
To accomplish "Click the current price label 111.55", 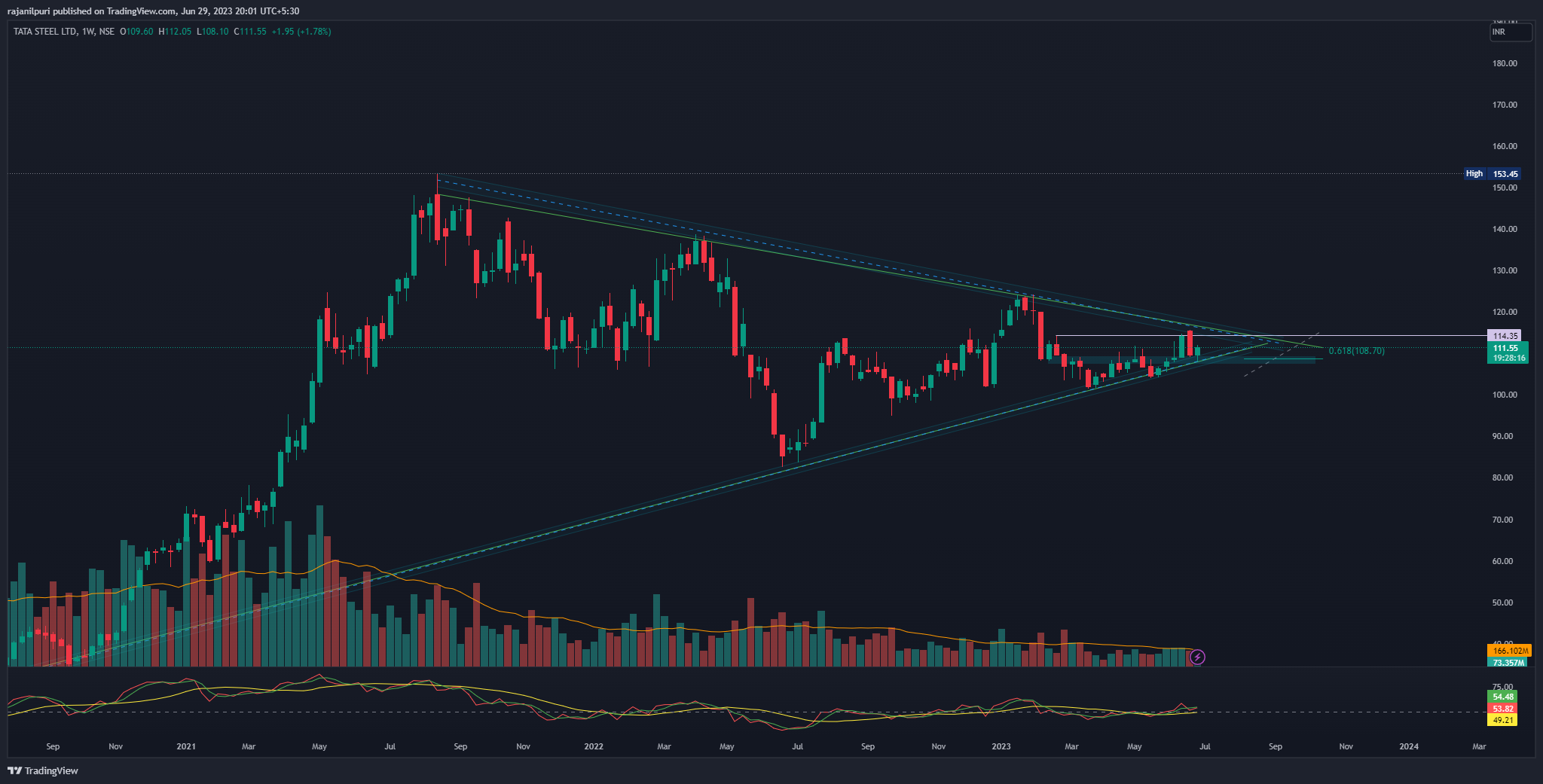I will [1505, 348].
